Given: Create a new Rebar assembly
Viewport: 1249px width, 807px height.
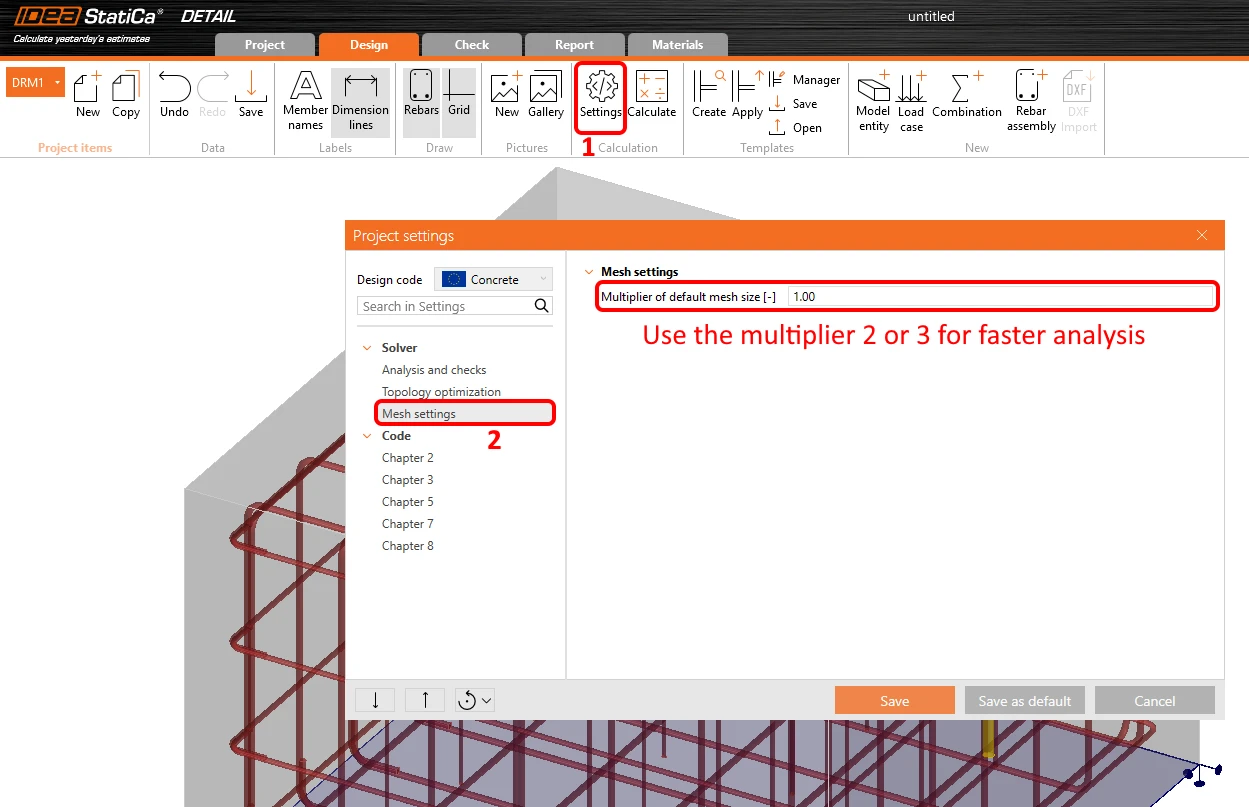Looking at the screenshot, I should click(x=1031, y=102).
